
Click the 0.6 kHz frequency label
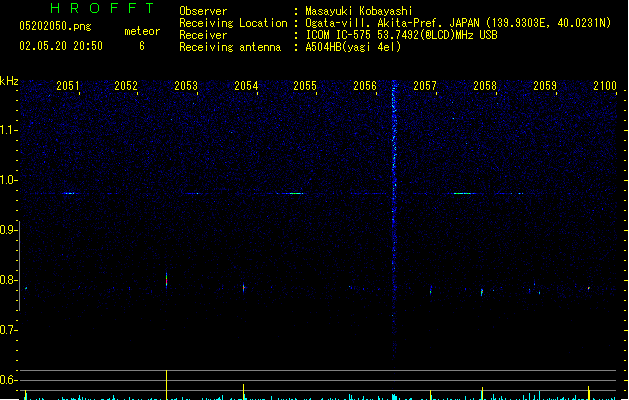[8, 380]
